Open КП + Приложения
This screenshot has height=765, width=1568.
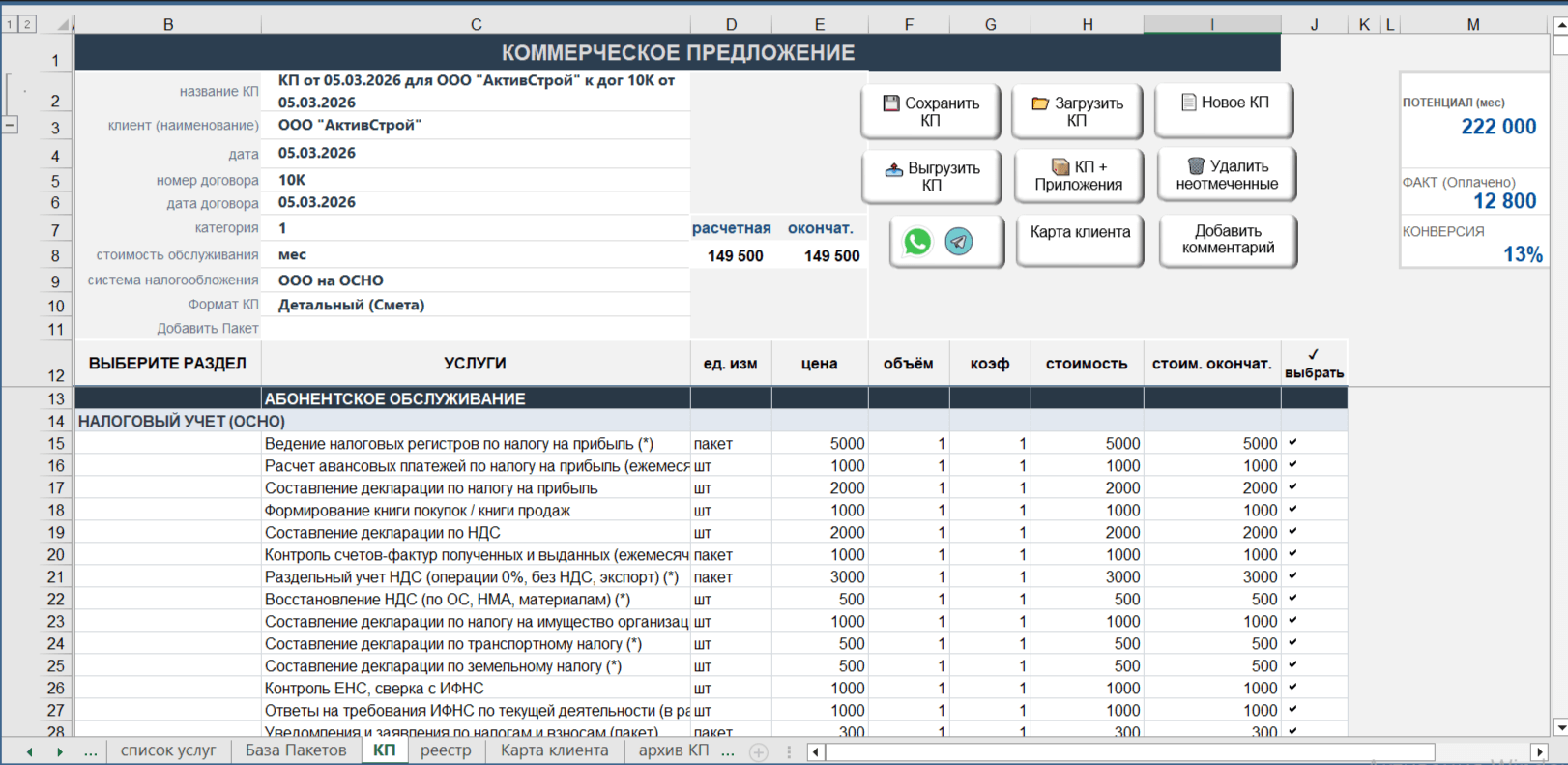tap(1079, 175)
